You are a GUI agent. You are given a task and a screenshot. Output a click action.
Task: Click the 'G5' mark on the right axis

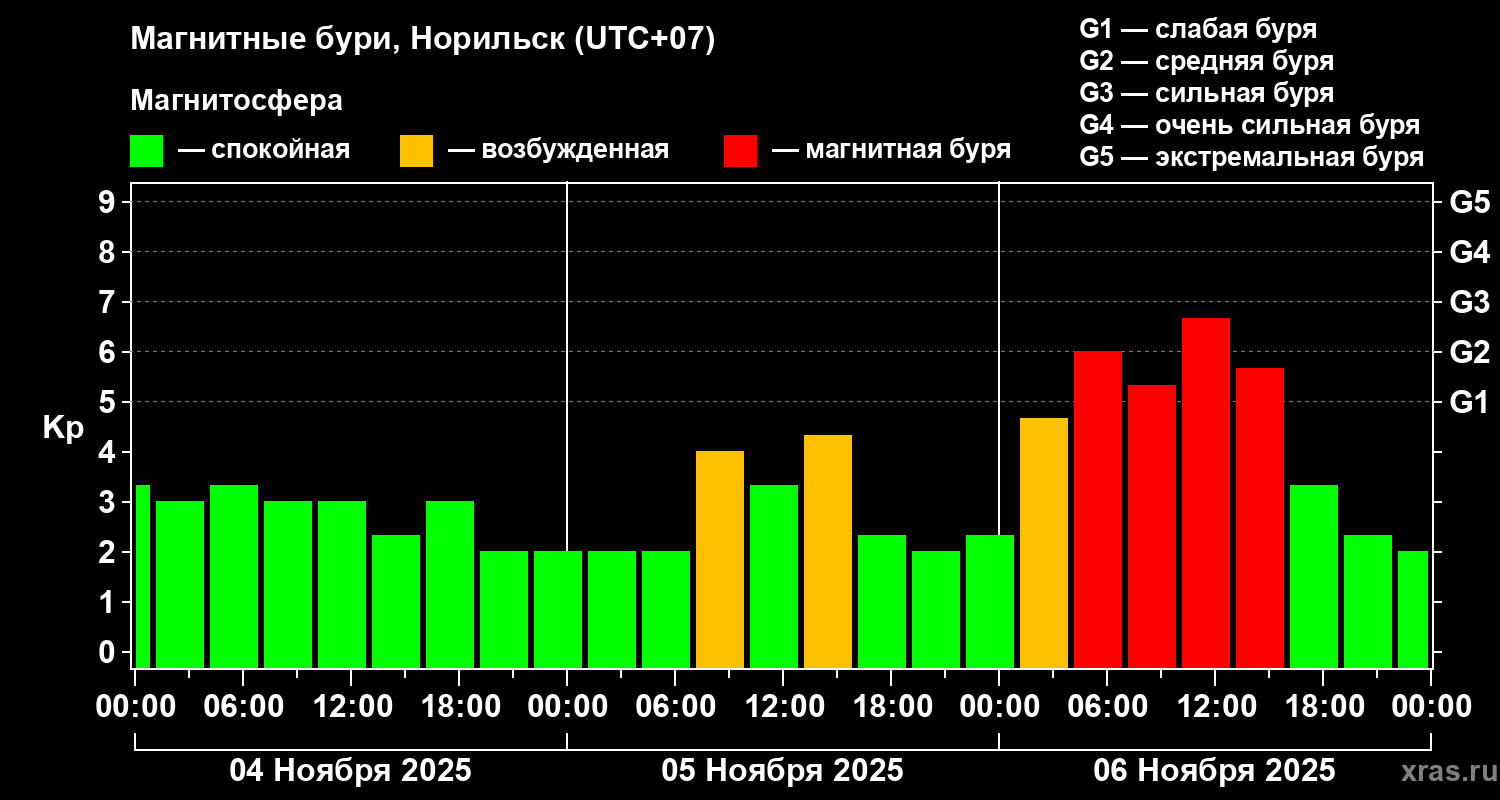click(1470, 202)
